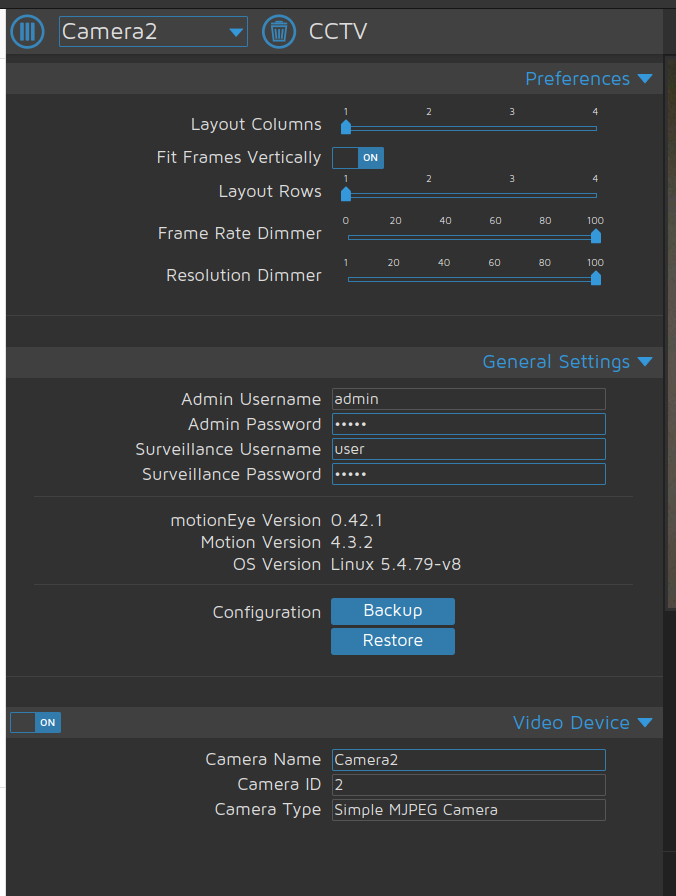676x896 pixels.
Task: Open the Camera2 selection dropdown
Action: 153,31
